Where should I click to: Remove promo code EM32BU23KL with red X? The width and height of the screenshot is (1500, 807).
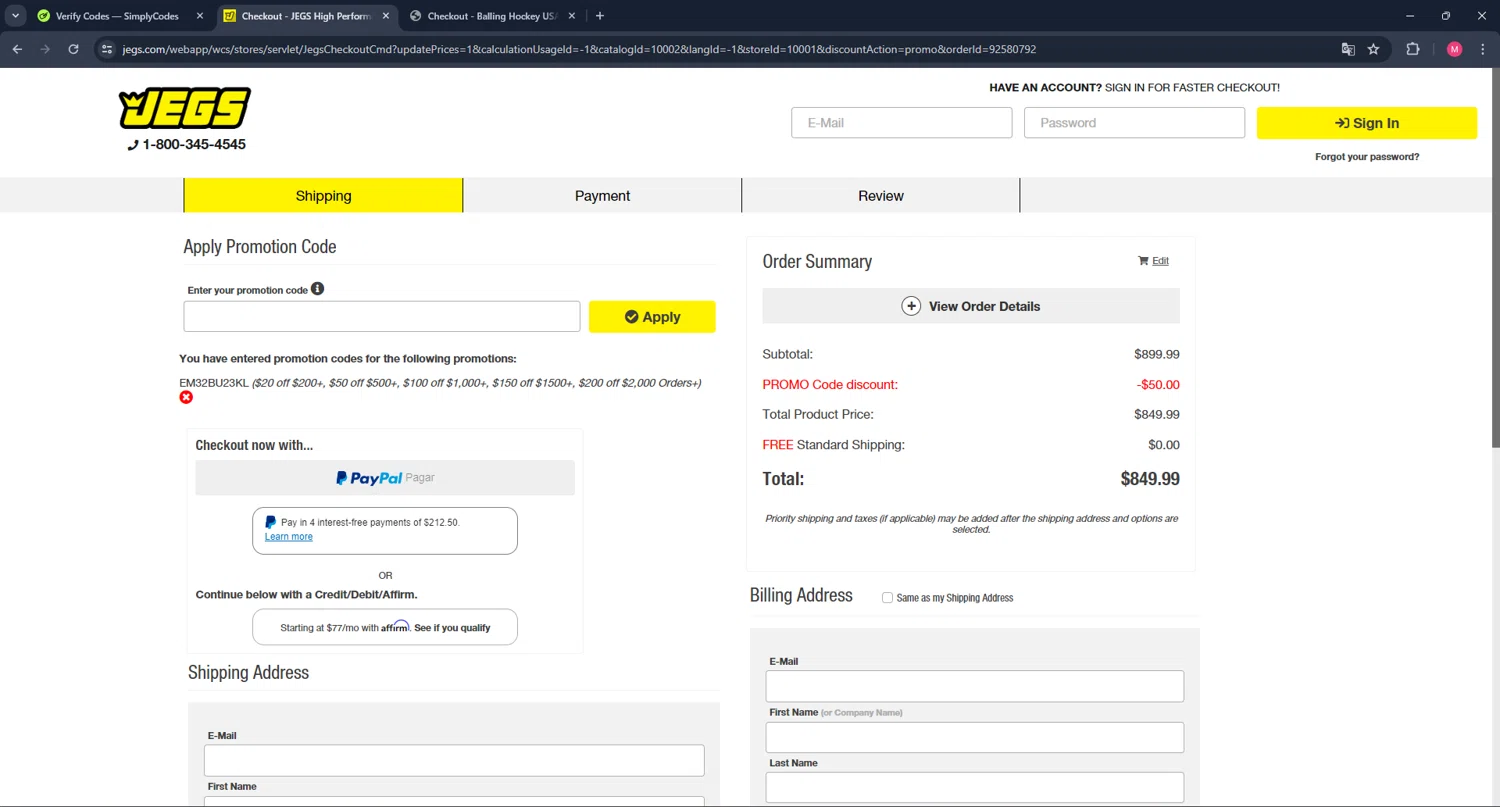(186, 397)
